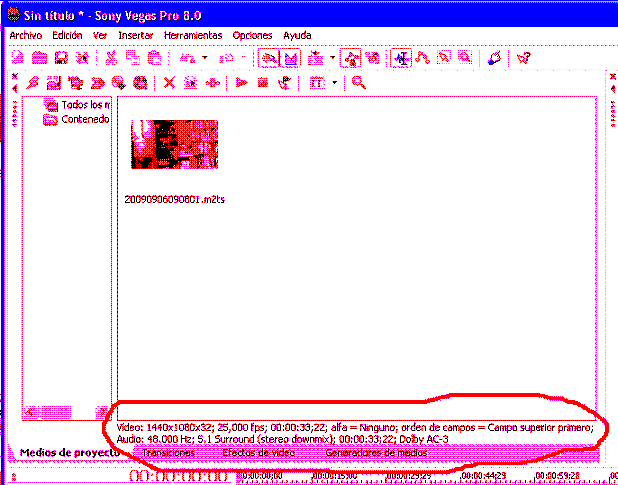Screen dimensions: 618x485
Task: Toggle the Automatic Crossfades toolbar button
Action: (x=291, y=59)
